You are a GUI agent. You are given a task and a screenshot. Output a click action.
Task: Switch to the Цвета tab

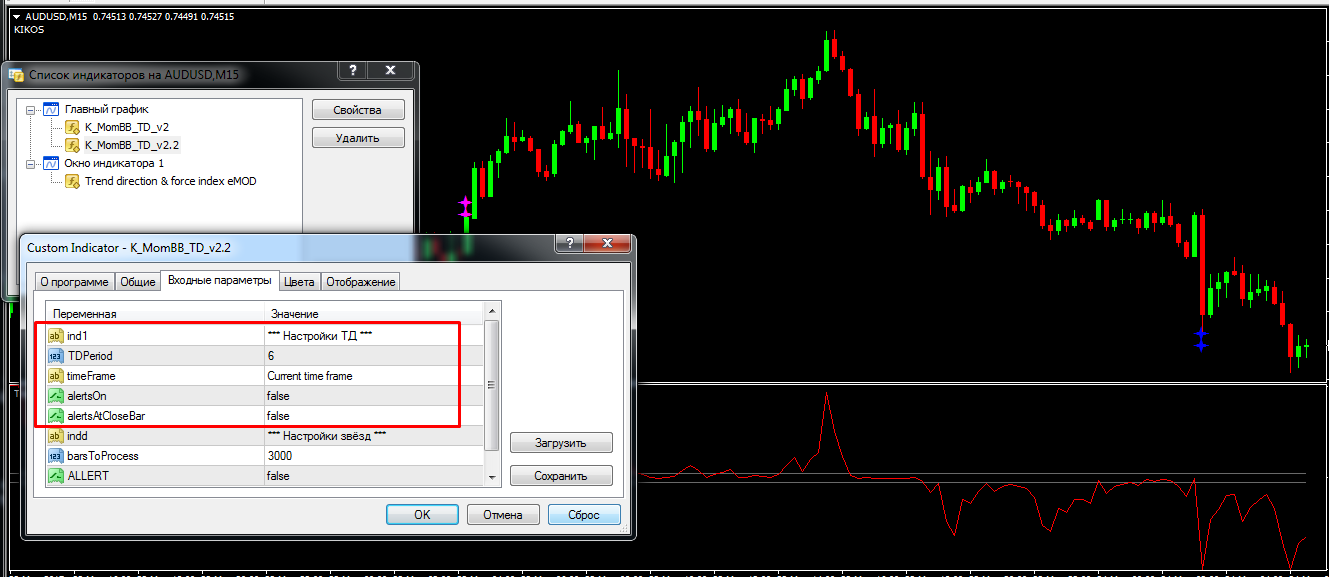[299, 282]
